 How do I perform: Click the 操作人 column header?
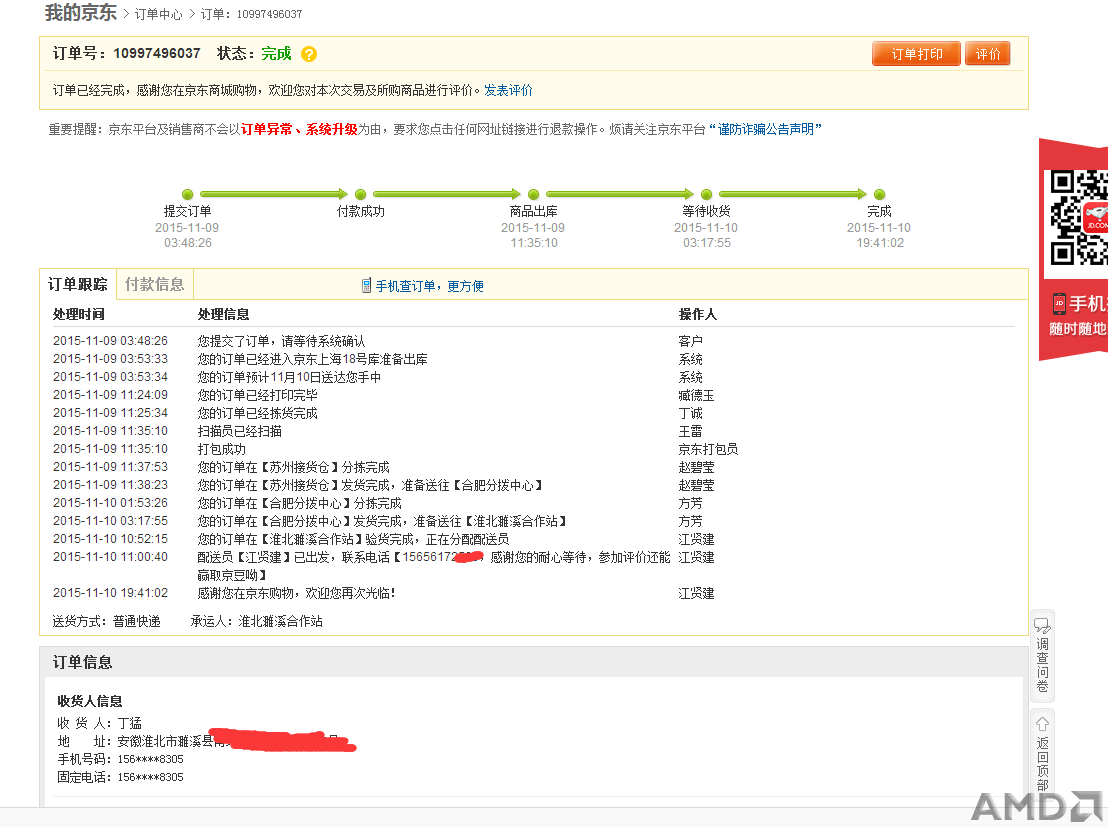pos(697,315)
